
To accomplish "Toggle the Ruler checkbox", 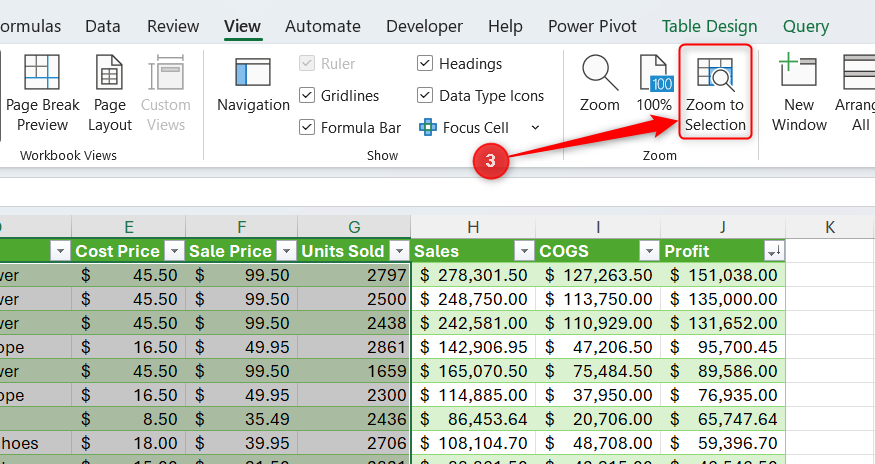I will tap(307, 63).
